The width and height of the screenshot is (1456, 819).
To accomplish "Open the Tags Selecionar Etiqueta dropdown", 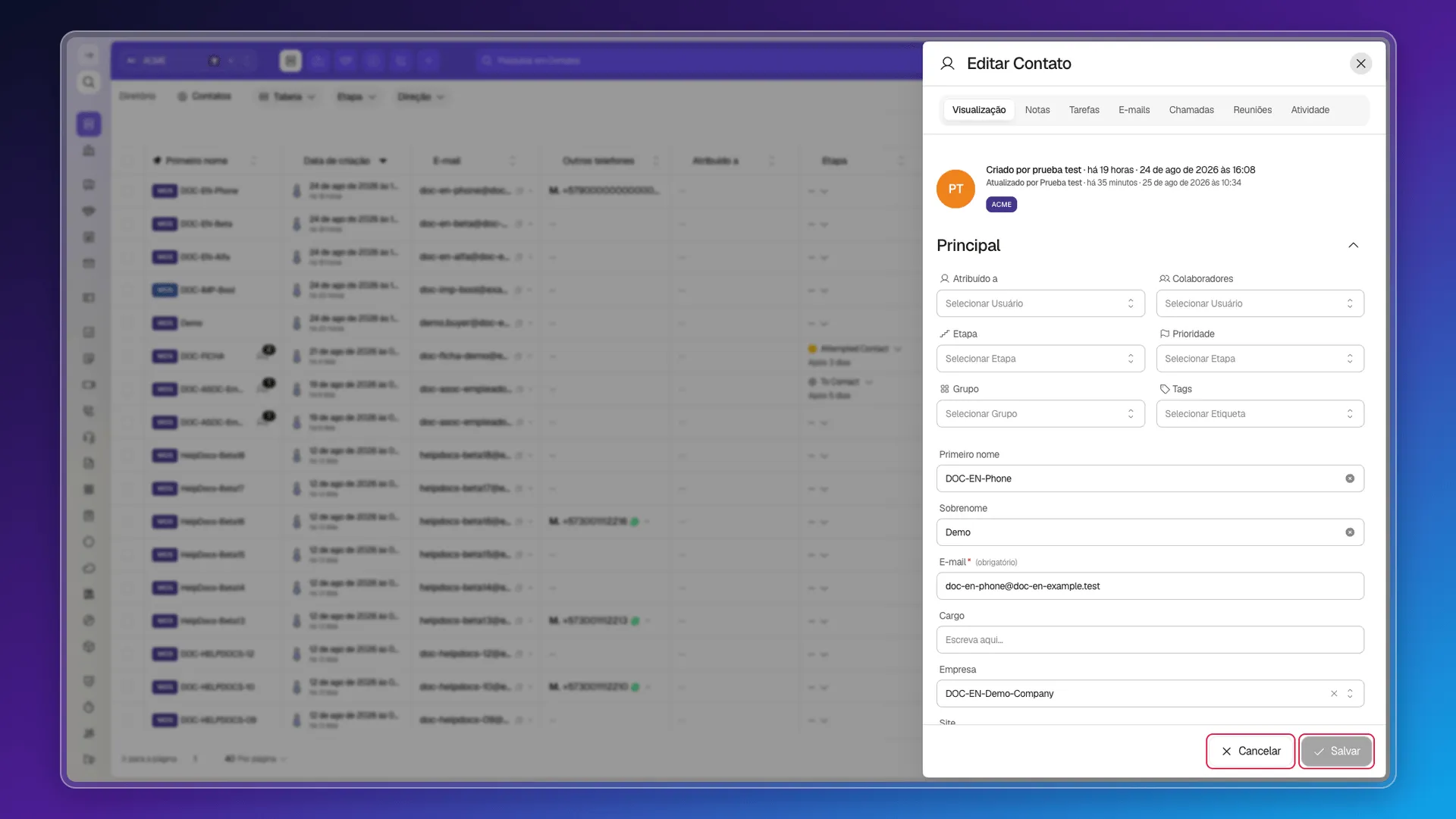I will 1260,414.
